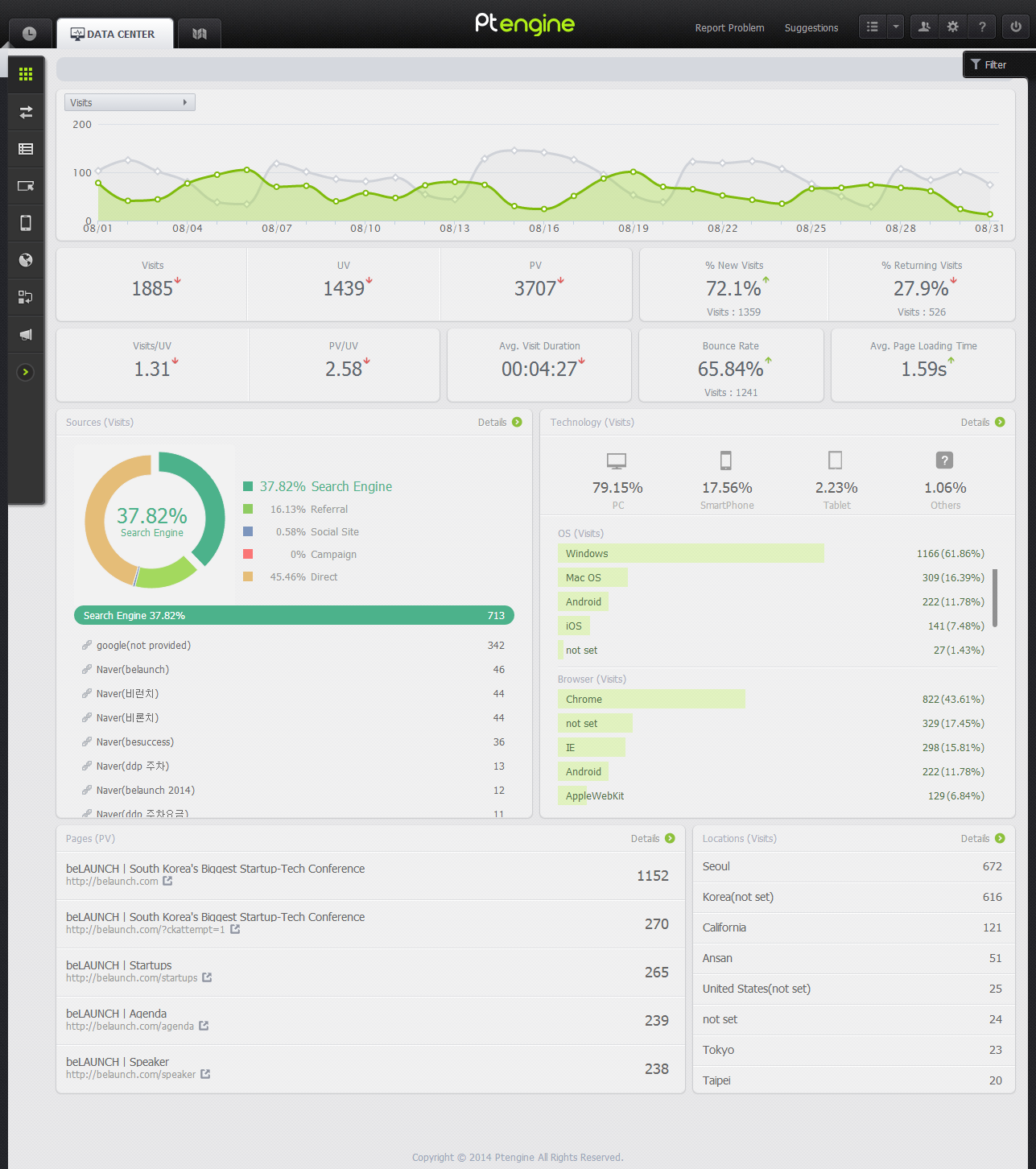Select the conversion funnel icon in sidebar
1036x1169 pixels.
25,297
